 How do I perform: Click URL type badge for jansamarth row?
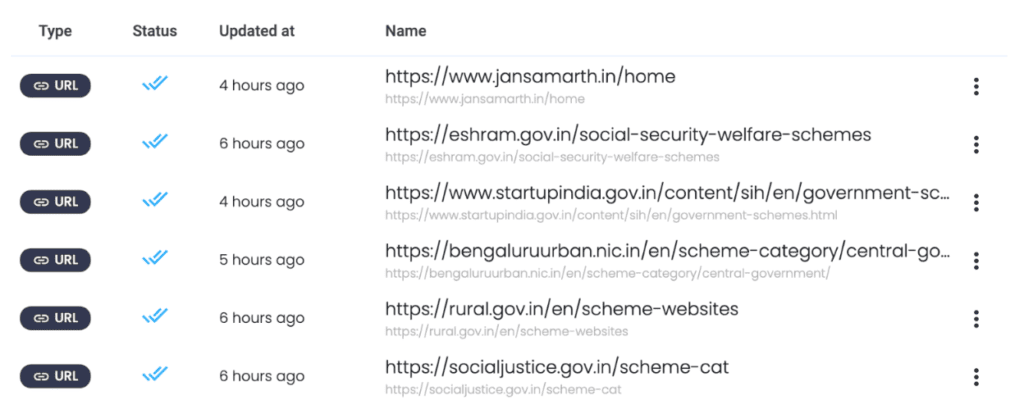point(55,86)
